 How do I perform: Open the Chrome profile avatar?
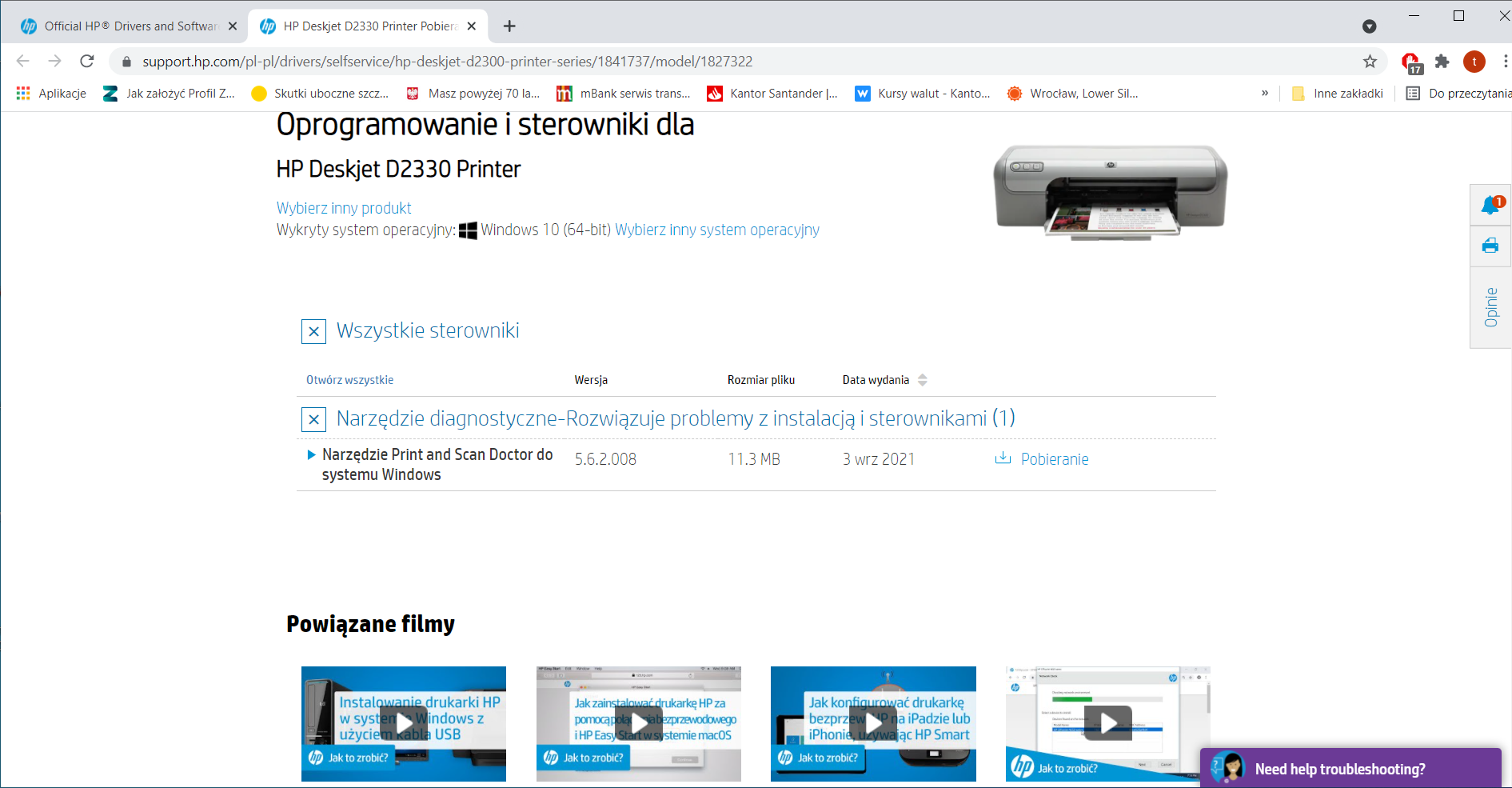(1474, 62)
